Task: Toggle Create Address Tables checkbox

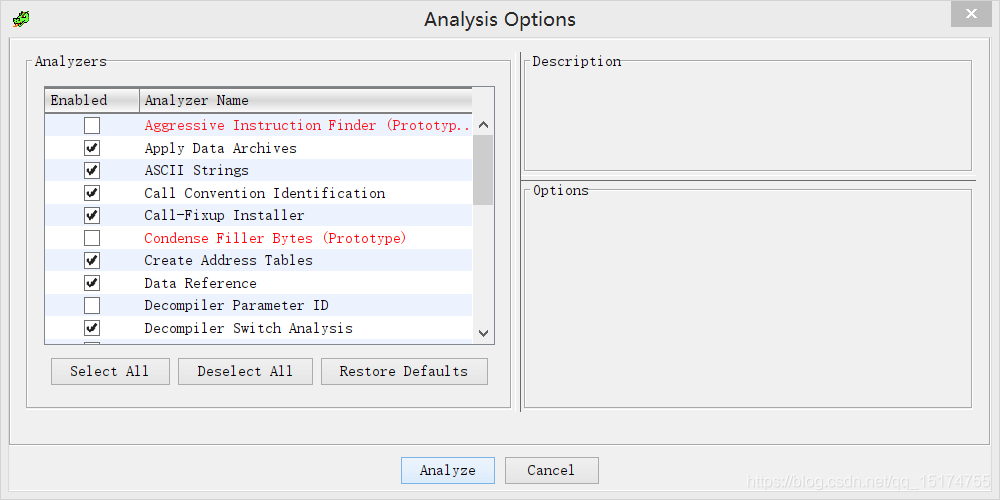Action: pyautogui.click(x=92, y=261)
